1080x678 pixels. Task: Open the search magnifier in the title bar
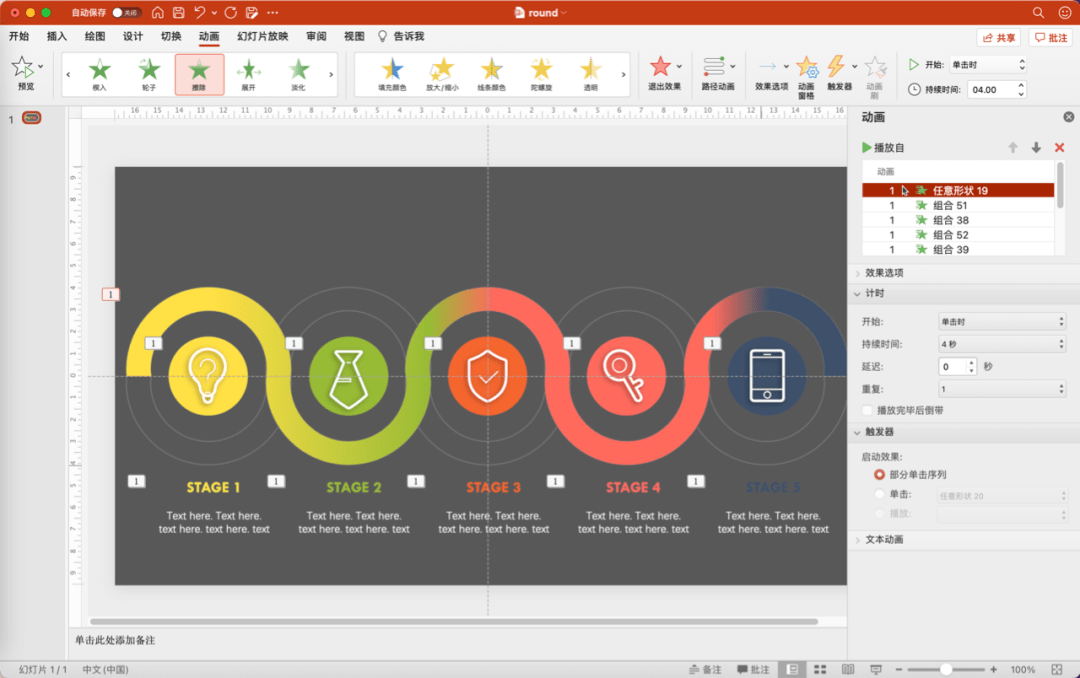(x=1038, y=12)
